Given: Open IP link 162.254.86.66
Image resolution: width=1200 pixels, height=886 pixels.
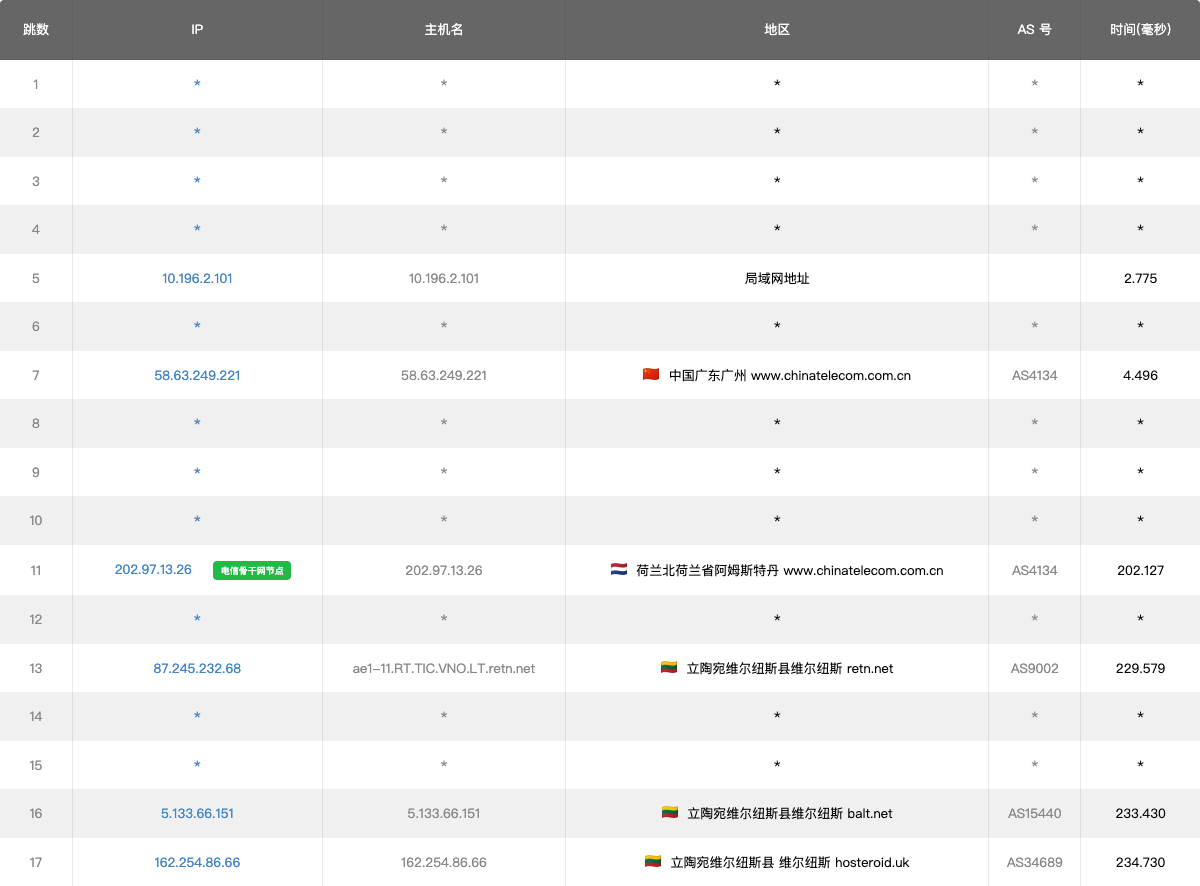Looking at the screenshot, I should pos(197,862).
